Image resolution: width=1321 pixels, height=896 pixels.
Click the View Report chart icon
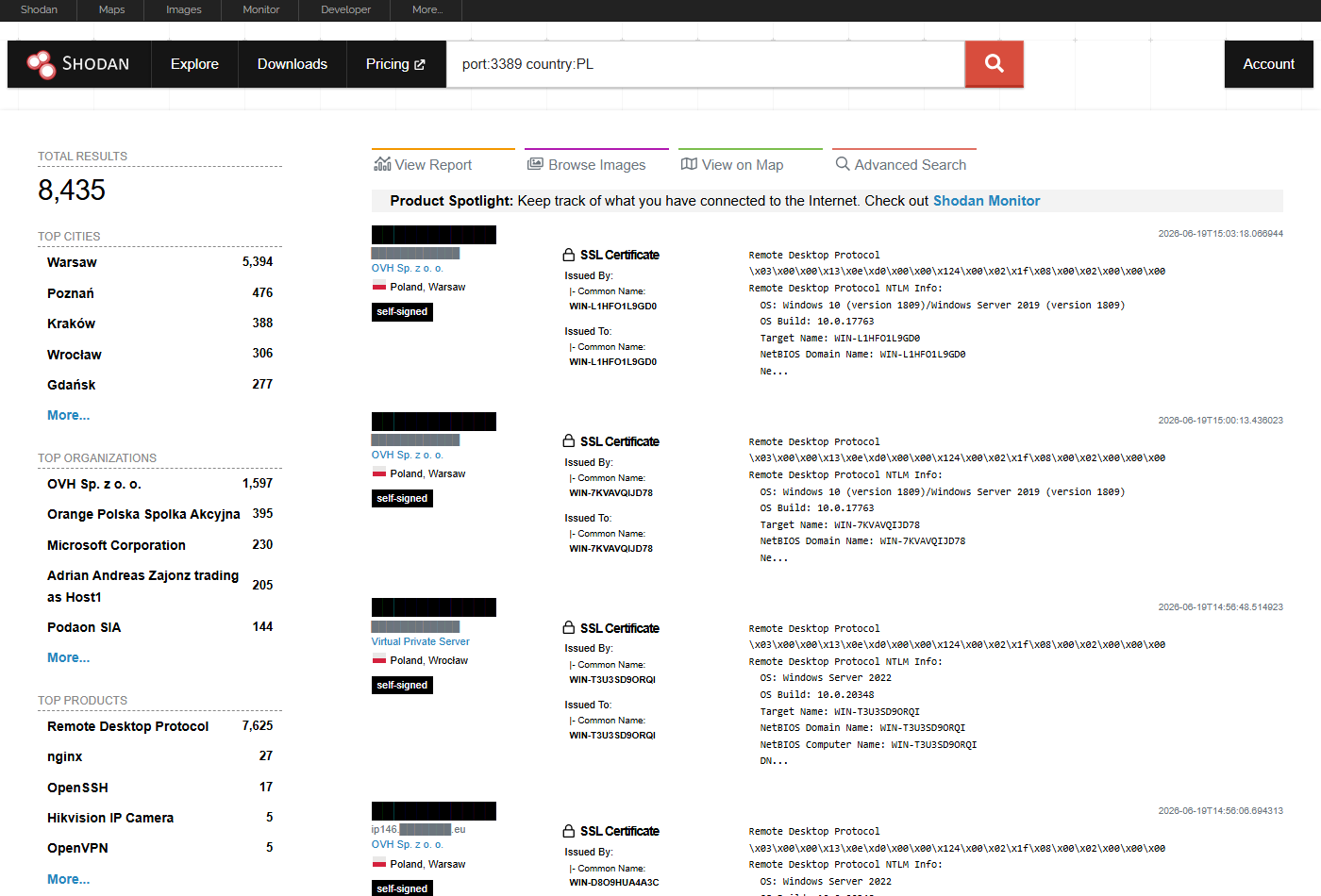pyautogui.click(x=382, y=164)
